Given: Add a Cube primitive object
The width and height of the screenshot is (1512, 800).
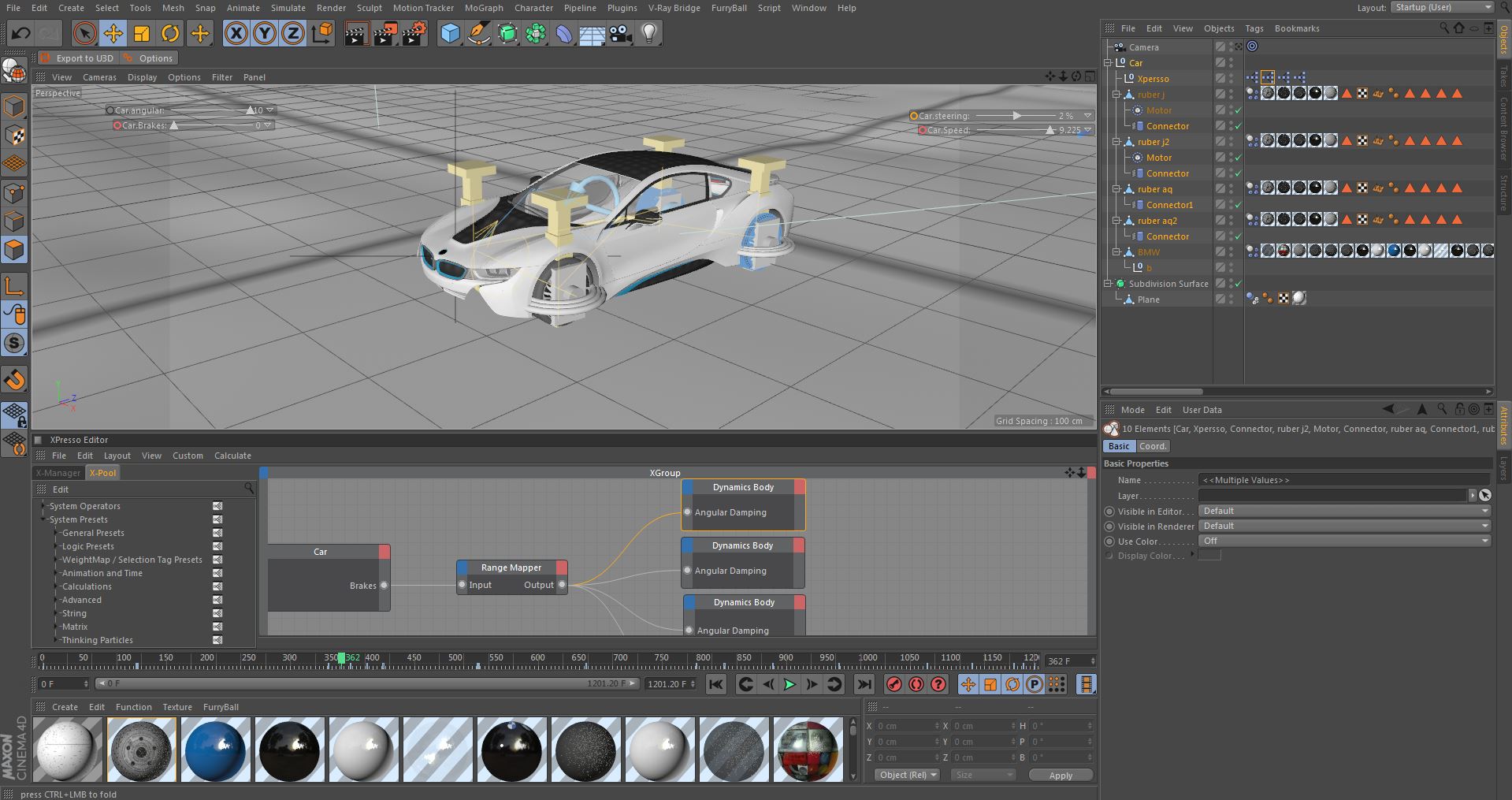Looking at the screenshot, I should [450, 33].
